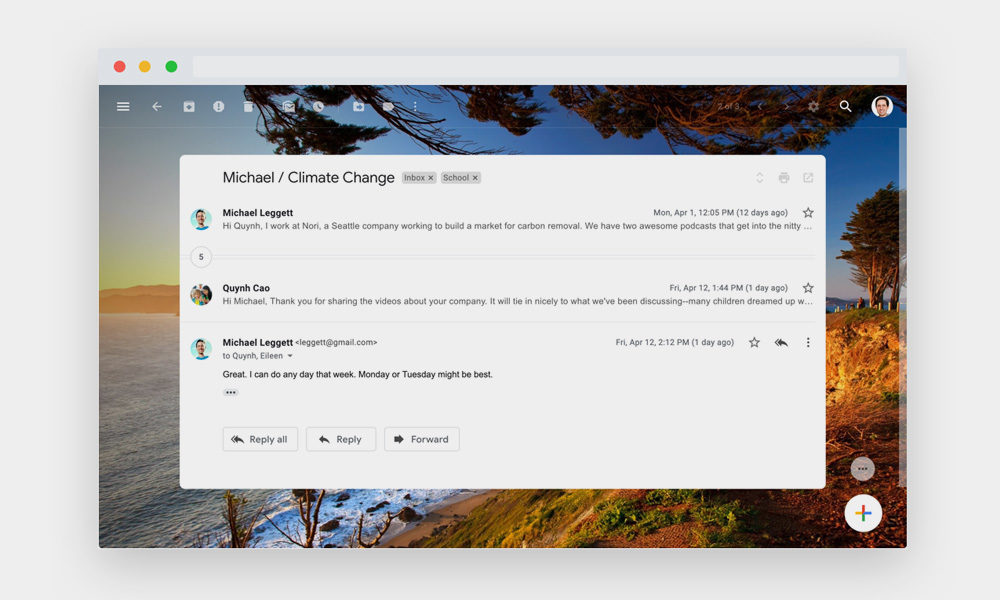Image resolution: width=1000 pixels, height=600 pixels.
Task: Archive this conversation
Action: (189, 106)
